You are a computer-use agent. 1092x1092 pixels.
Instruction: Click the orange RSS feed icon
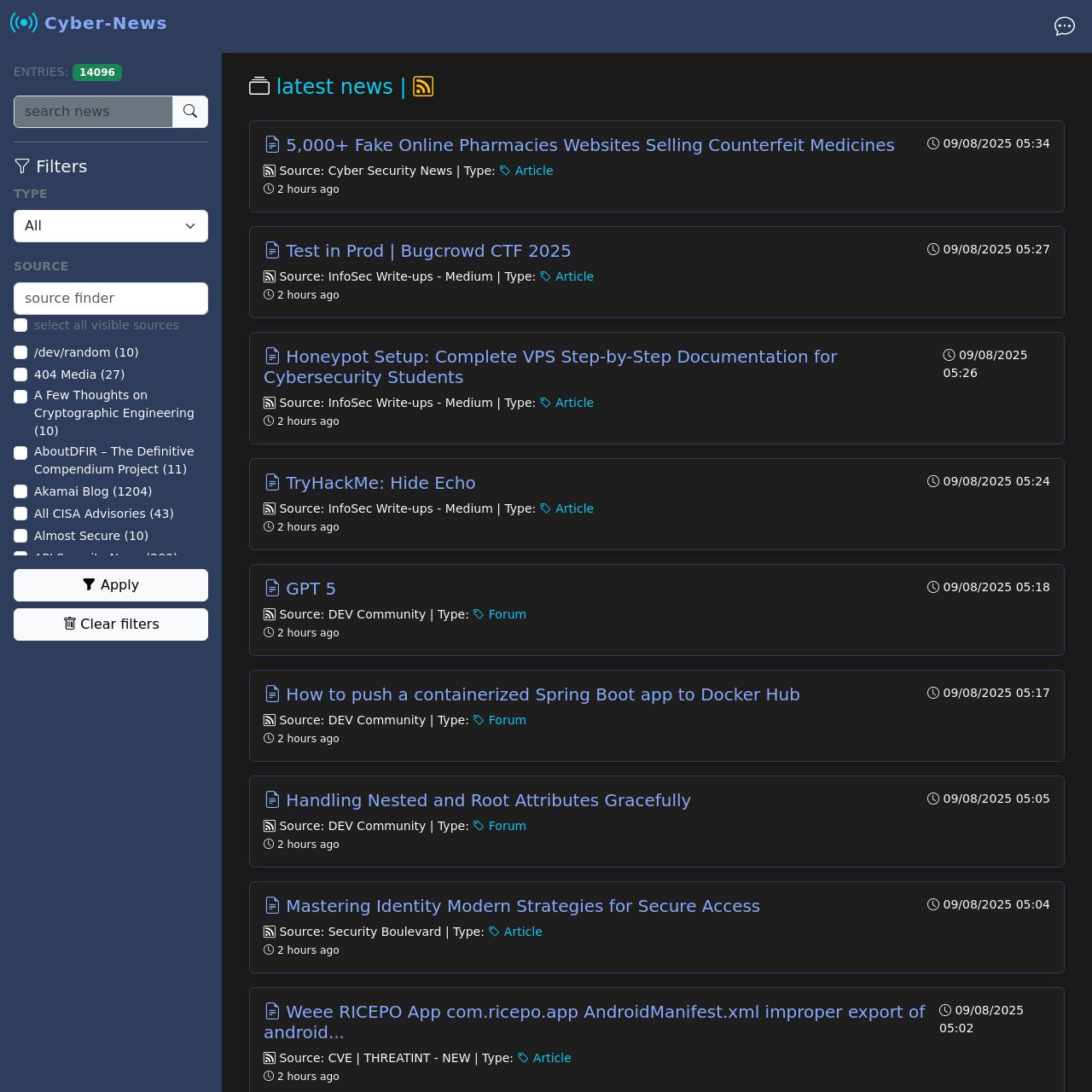[x=423, y=87]
